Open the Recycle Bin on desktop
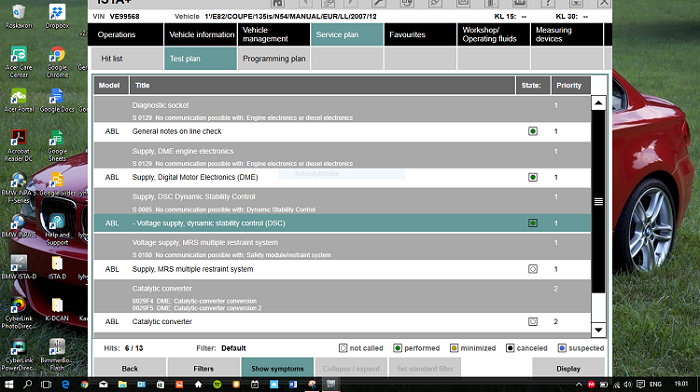Viewport: 700px width, 392px height. [19, 16]
